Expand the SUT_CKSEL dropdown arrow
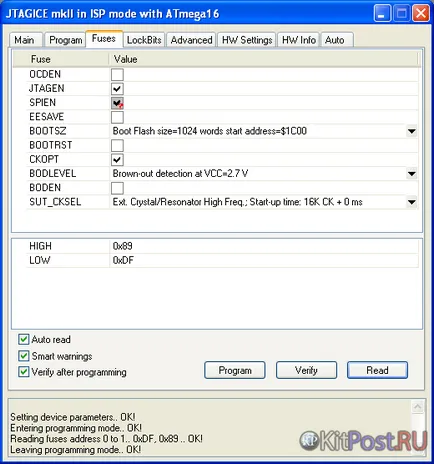The image size is (434, 464). coord(412,202)
